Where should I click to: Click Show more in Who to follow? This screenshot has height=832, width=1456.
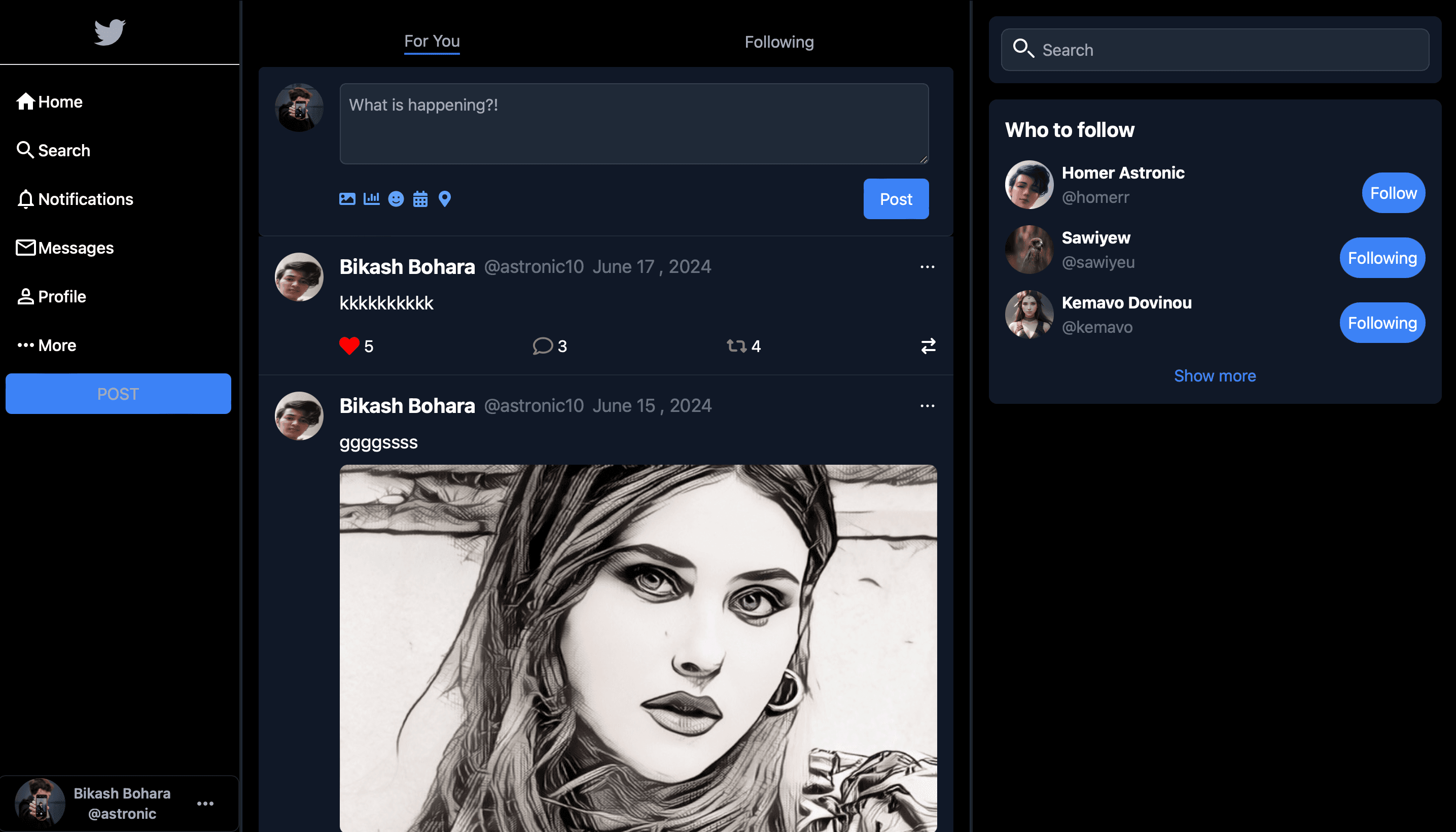1215,375
